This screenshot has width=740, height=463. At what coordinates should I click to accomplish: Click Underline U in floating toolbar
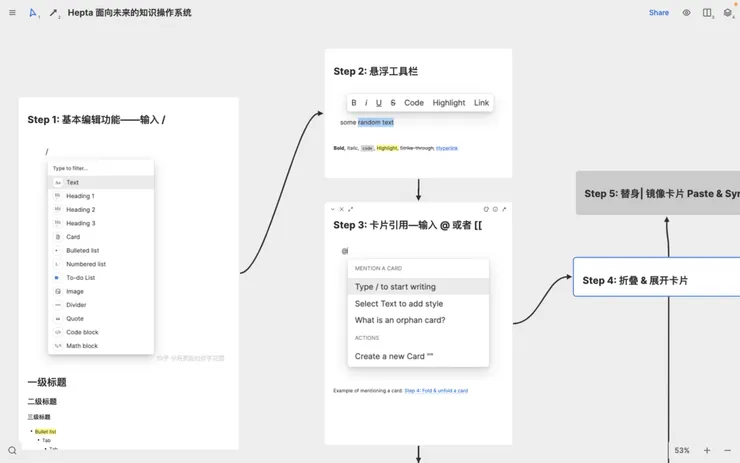(x=378, y=102)
